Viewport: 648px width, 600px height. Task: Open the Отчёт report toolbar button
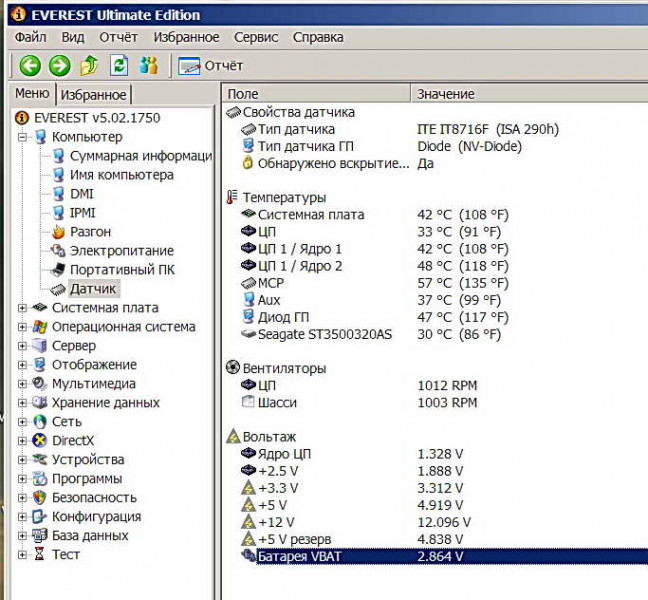pos(211,66)
